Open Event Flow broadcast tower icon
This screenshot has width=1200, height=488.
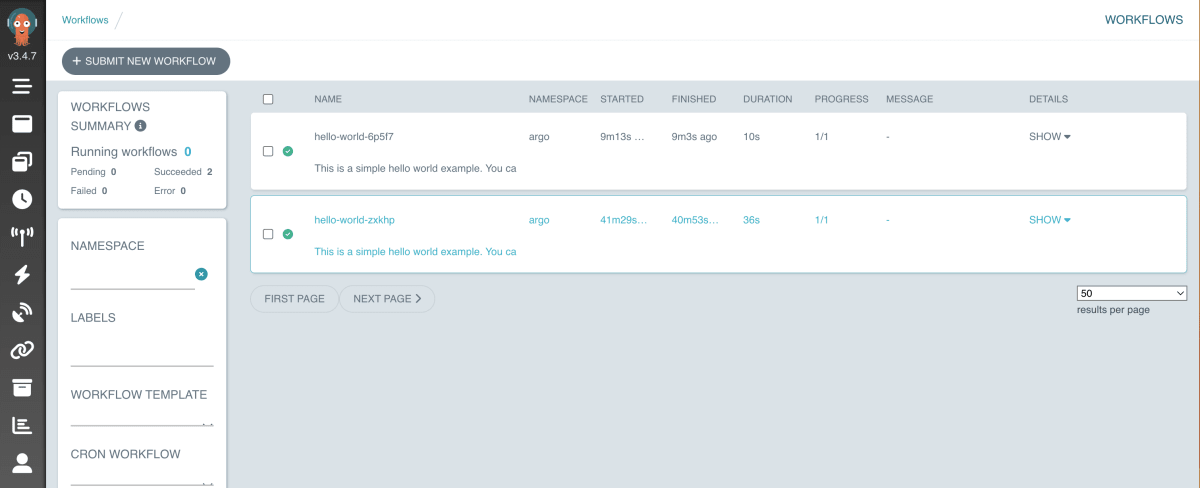22,237
